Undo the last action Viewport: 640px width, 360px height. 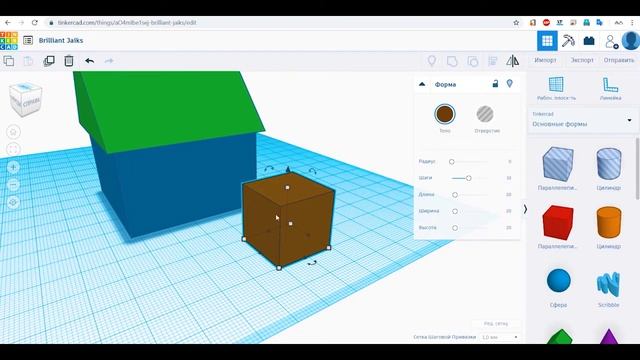tap(89, 61)
